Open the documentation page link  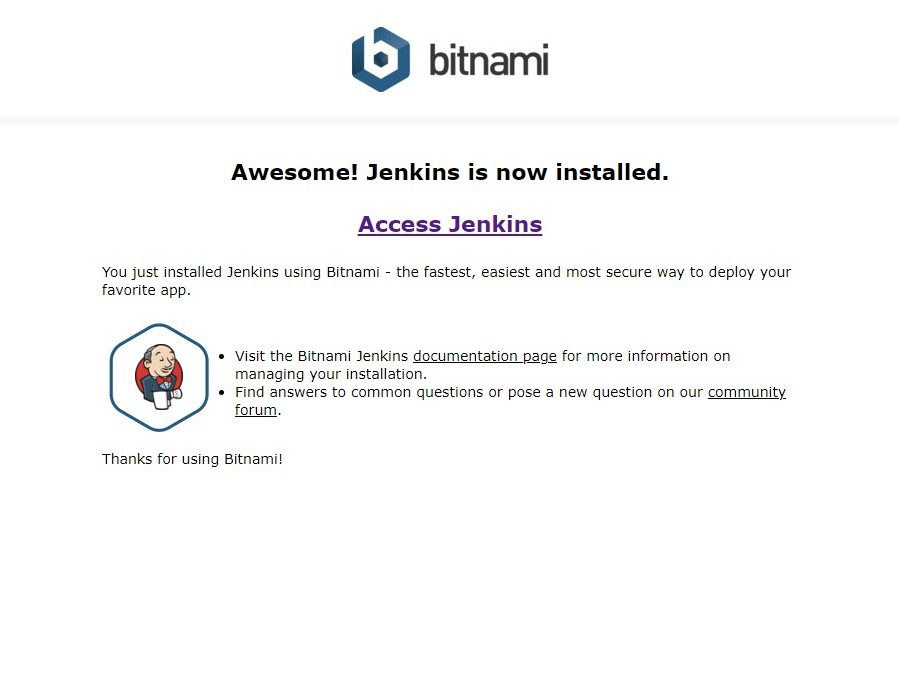pyautogui.click(x=484, y=356)
